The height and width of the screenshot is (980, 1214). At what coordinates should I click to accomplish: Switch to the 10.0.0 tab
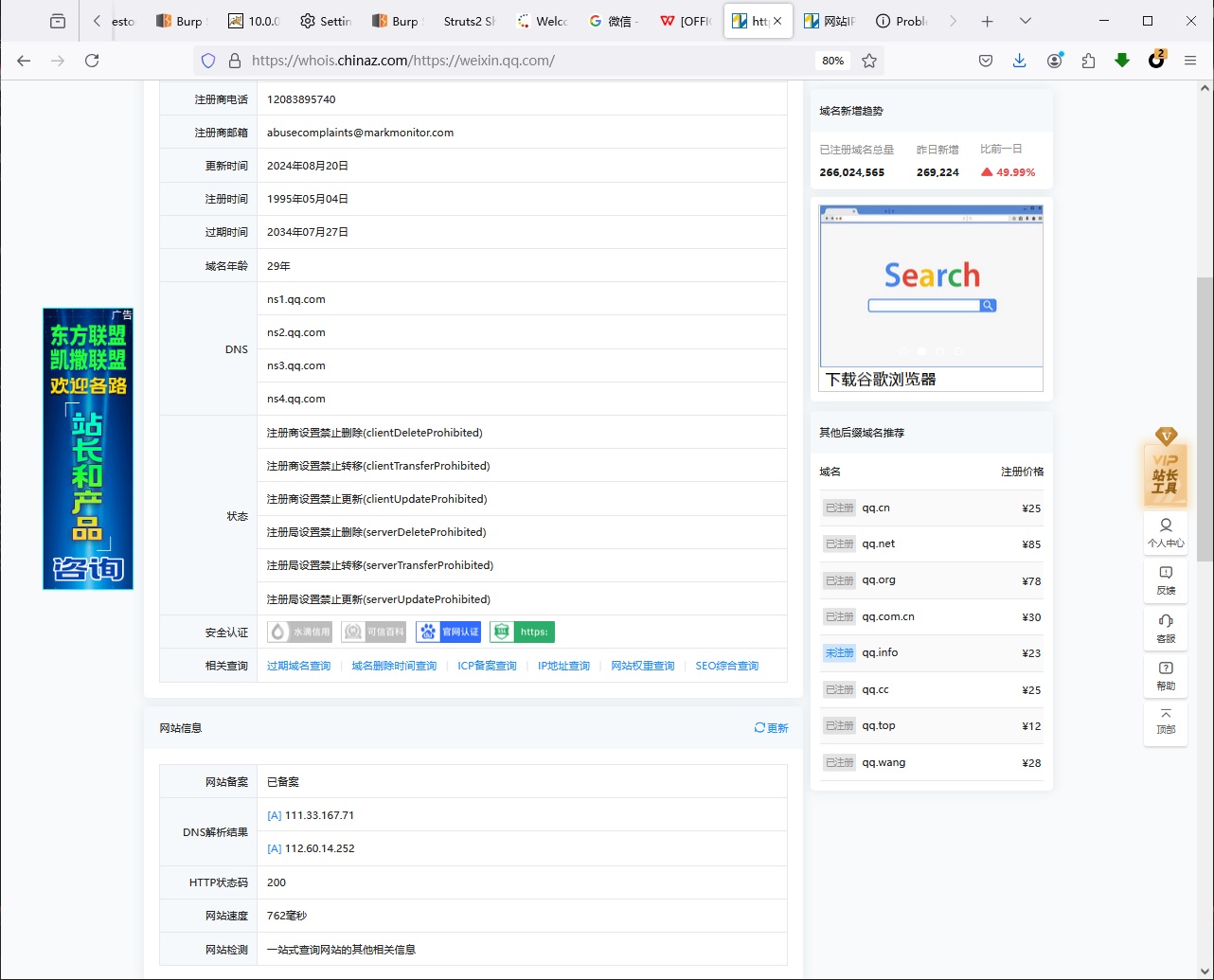[254, 21]
